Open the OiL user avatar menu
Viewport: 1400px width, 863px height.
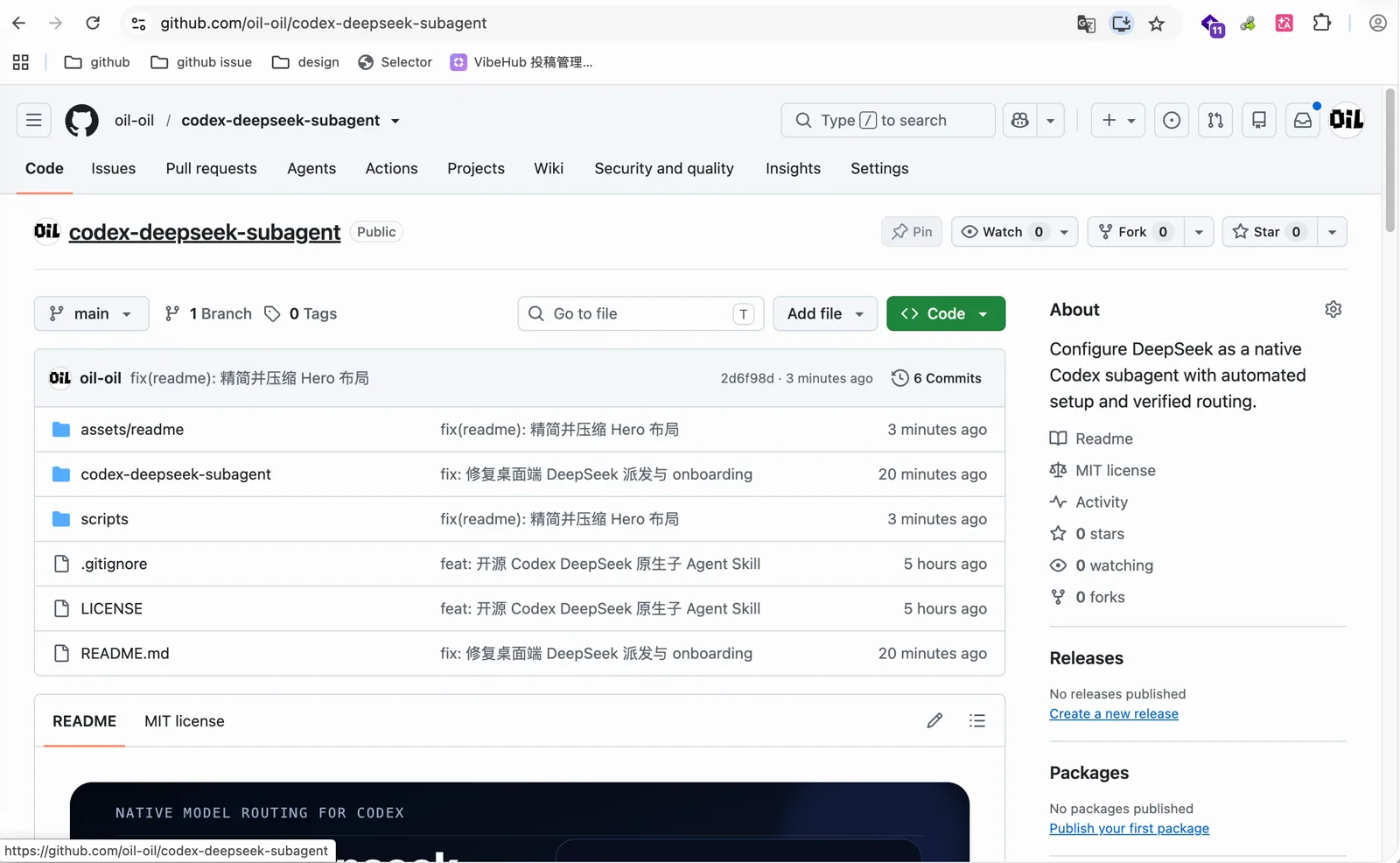click(1347, 120)
